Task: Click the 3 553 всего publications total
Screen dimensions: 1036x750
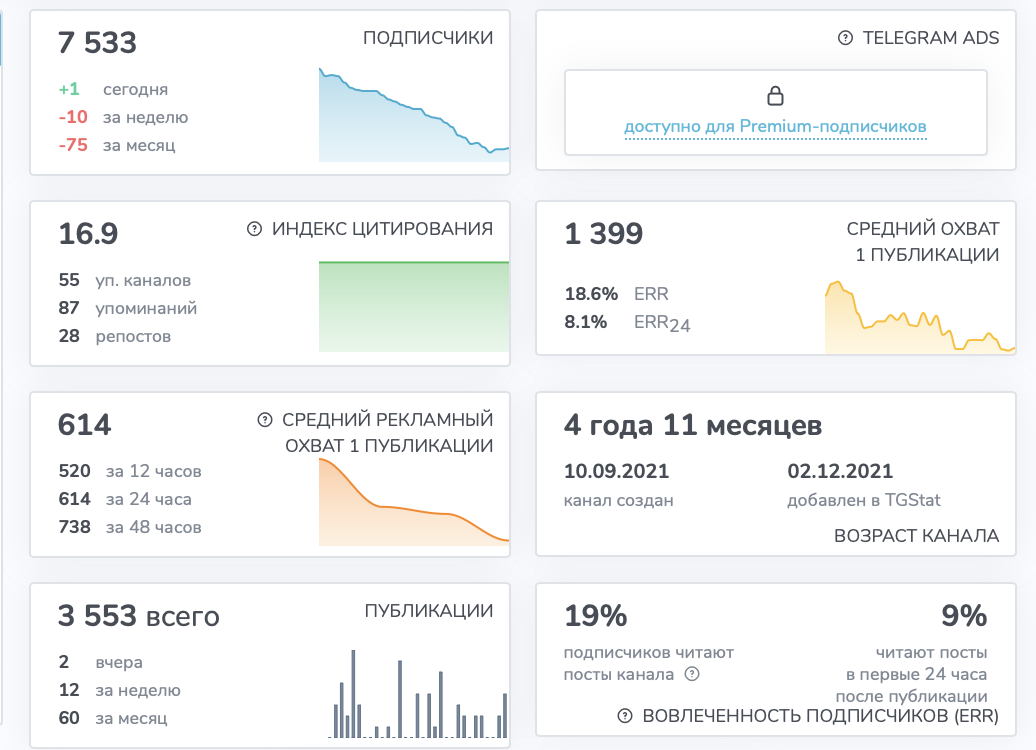Action: click(x=139, y=615)
